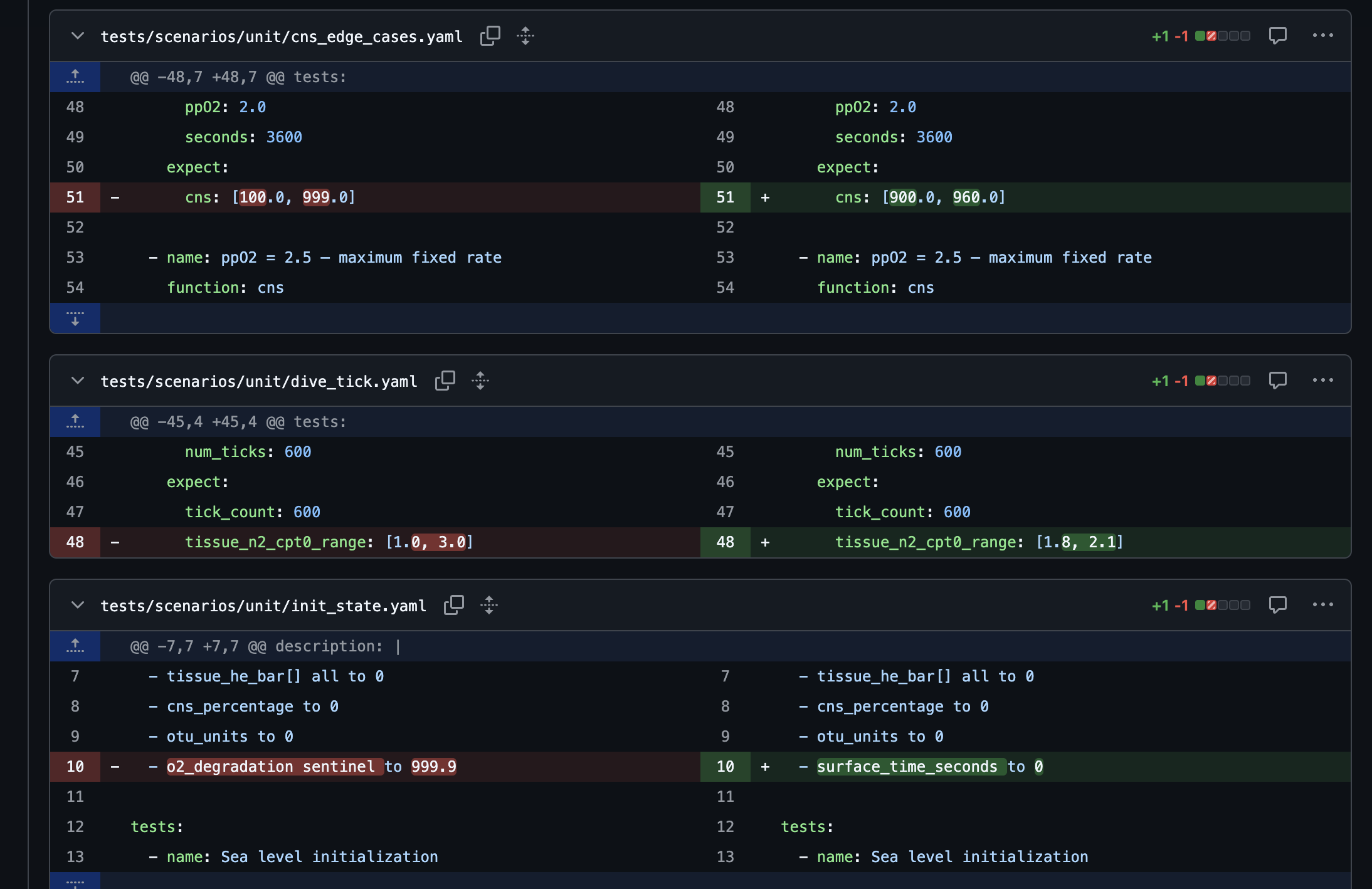The height and width of the screenshot is (889, 1372).
Task: Click hunk header '@@ -7,7 +7,7 @@ description: |'
Action: [x=265, y=646]
